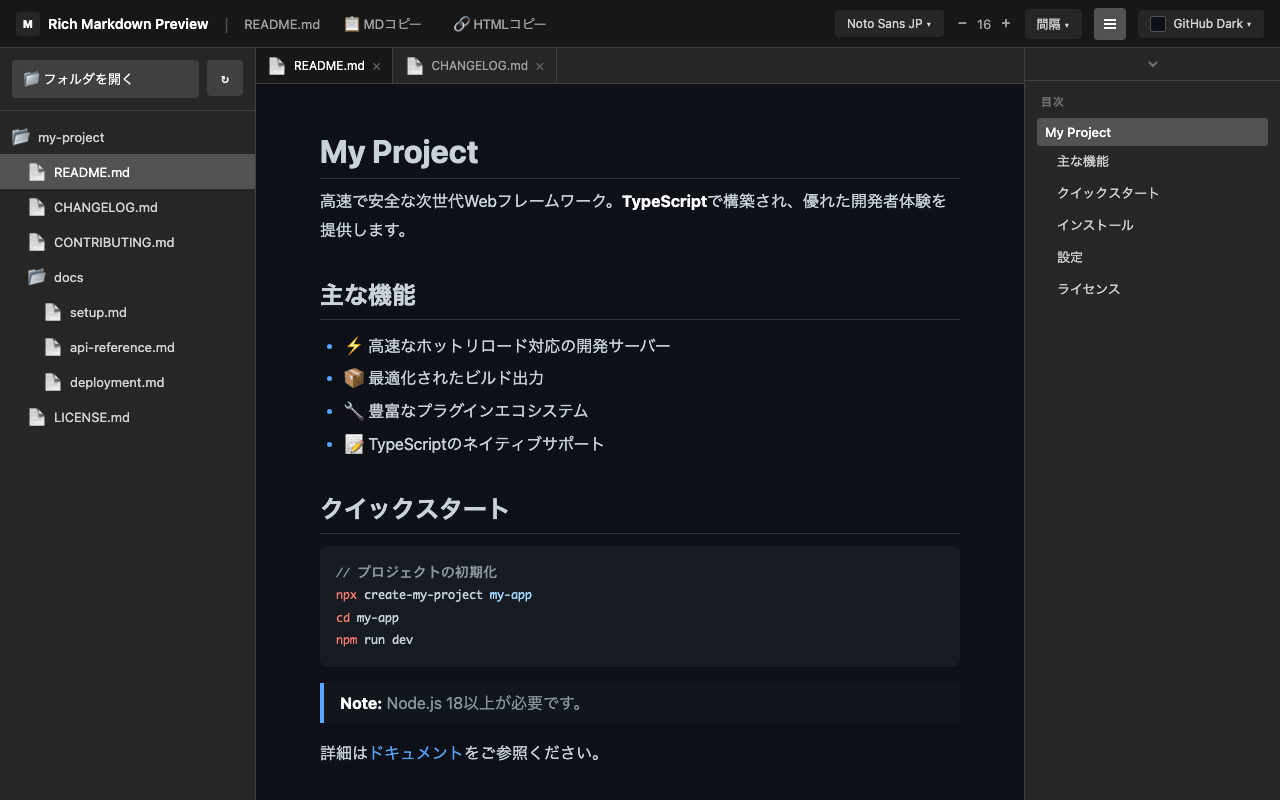1280x800 pixels.
Task: Click the cd my-app code line
Action: pyautogui.click(x=367, y=618)
